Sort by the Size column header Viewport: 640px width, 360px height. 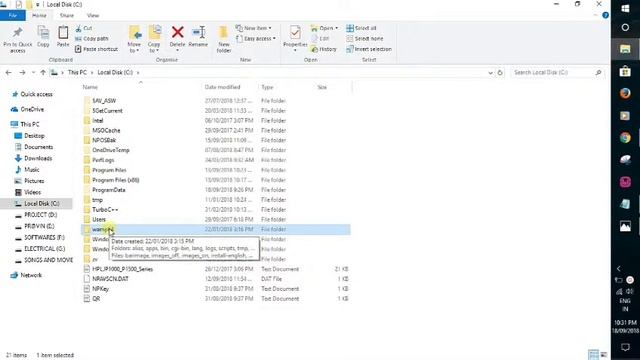322,87
